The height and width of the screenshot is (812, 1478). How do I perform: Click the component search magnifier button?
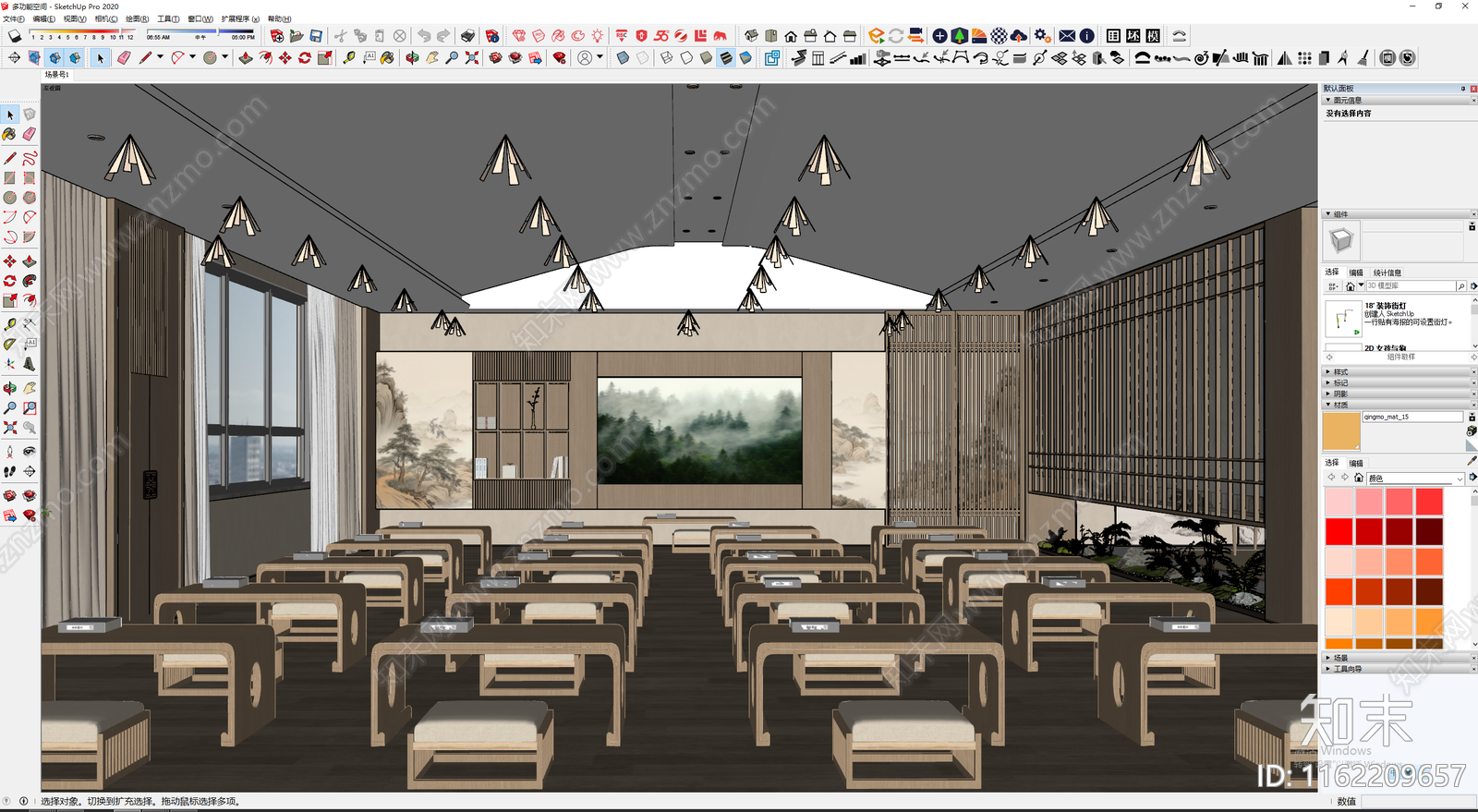(1460, 286)
